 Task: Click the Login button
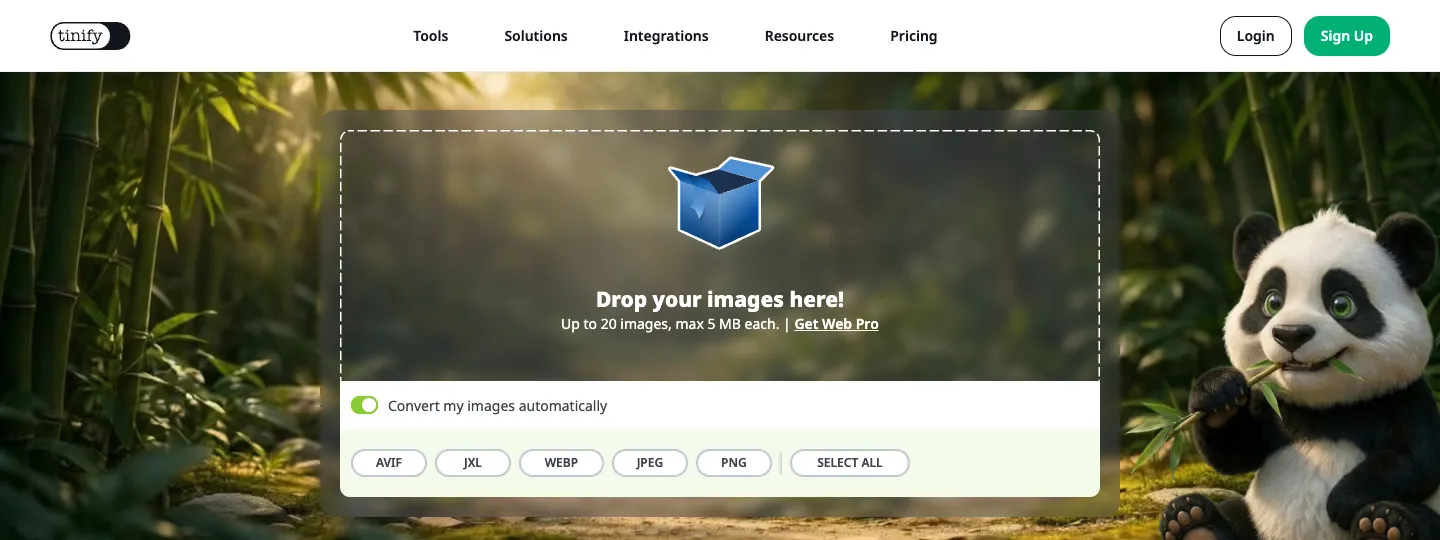pyautogui.click(x=1256, y=36)
